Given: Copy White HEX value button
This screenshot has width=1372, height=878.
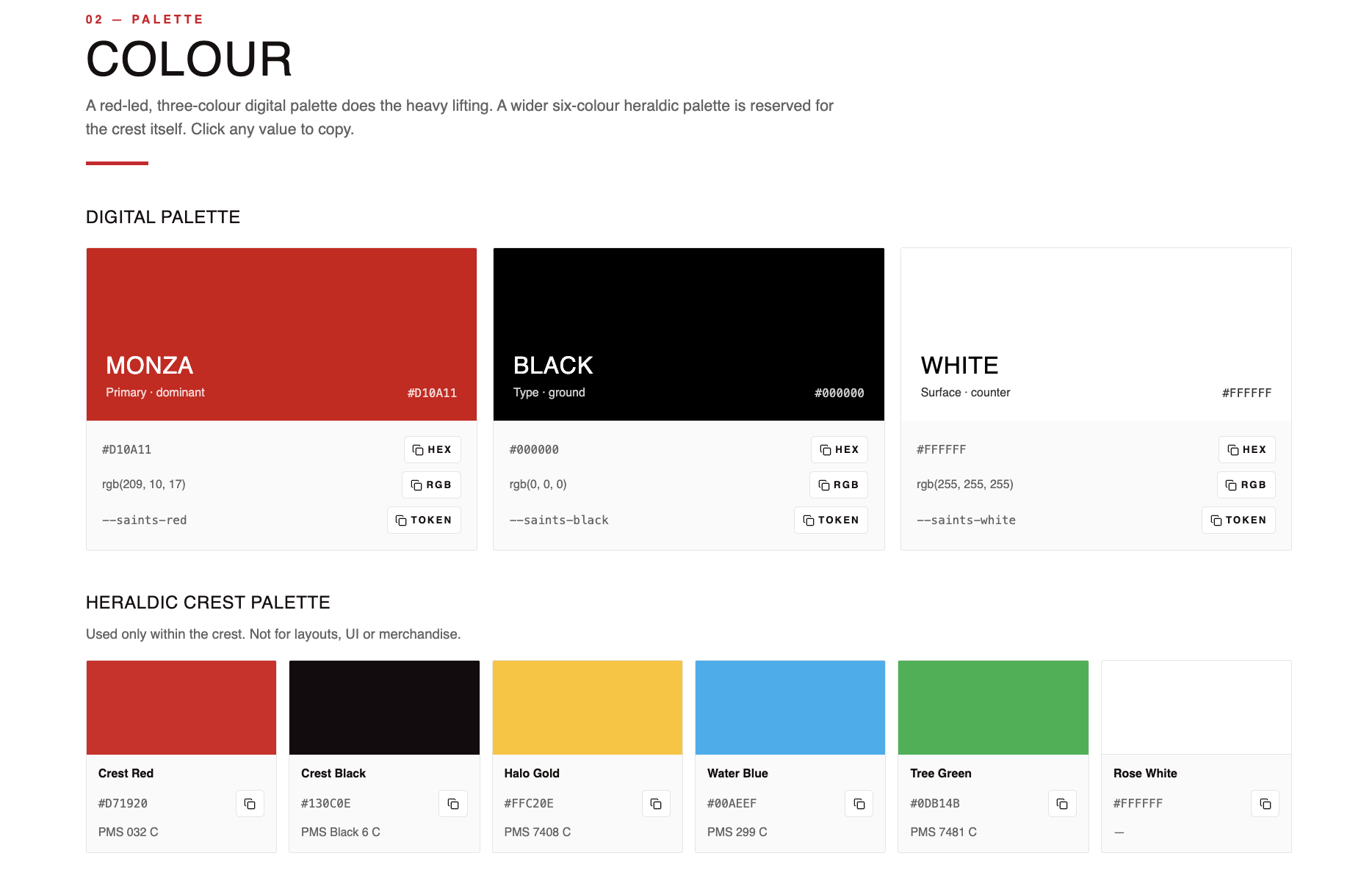Looking at the screenshot, I should tap(1247, 449).
